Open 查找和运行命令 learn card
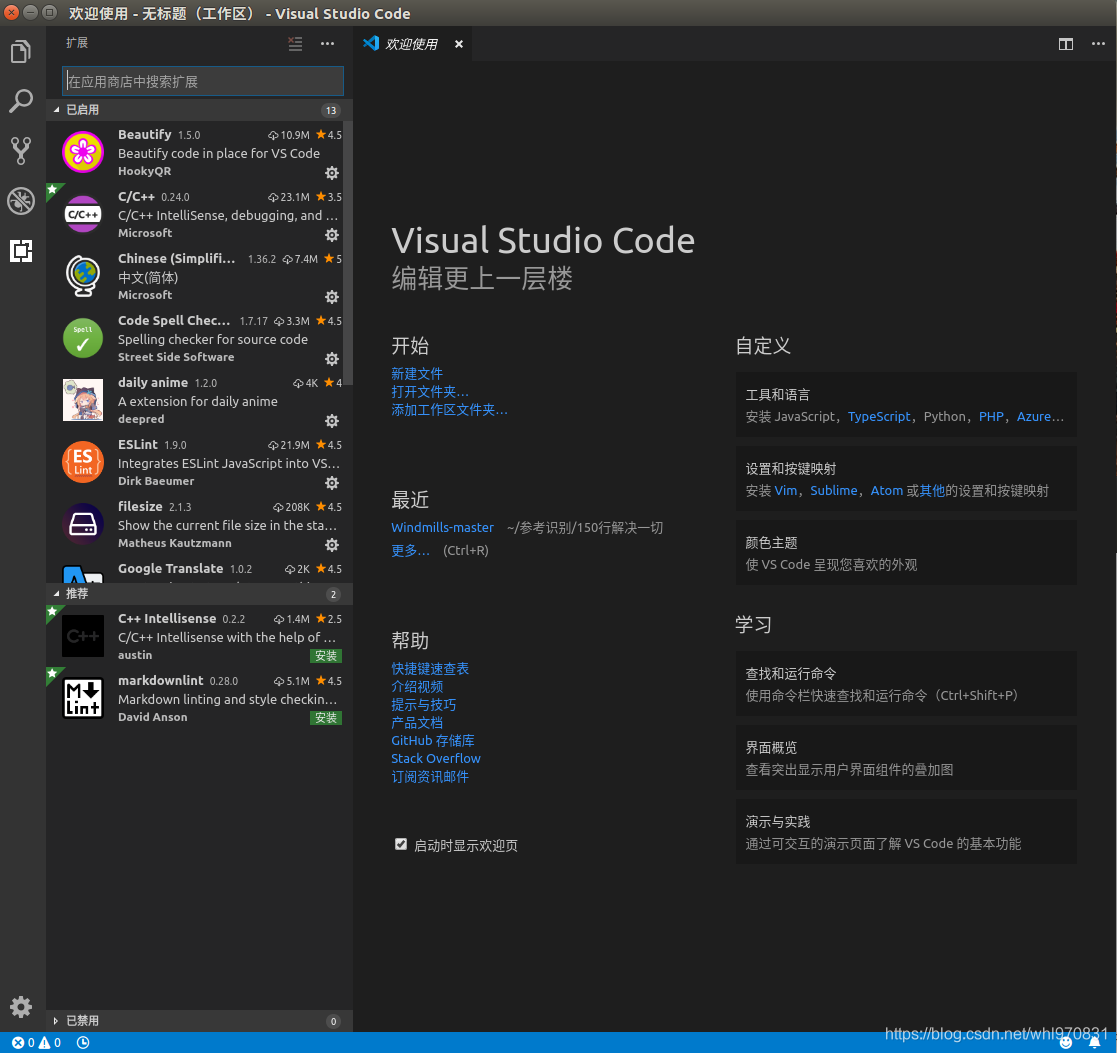The image size is (1117, 1053). 905,684
